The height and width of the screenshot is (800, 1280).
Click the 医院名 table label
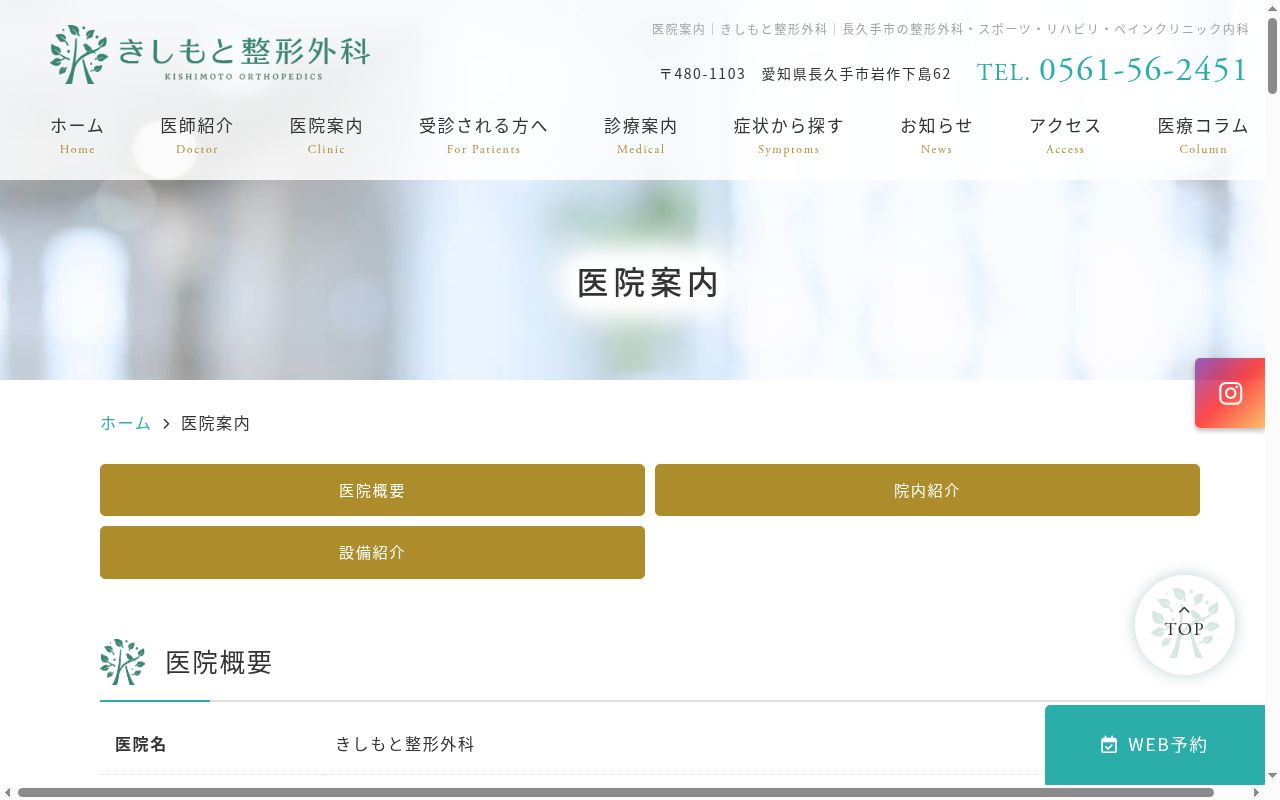click(x=141, y=745)
